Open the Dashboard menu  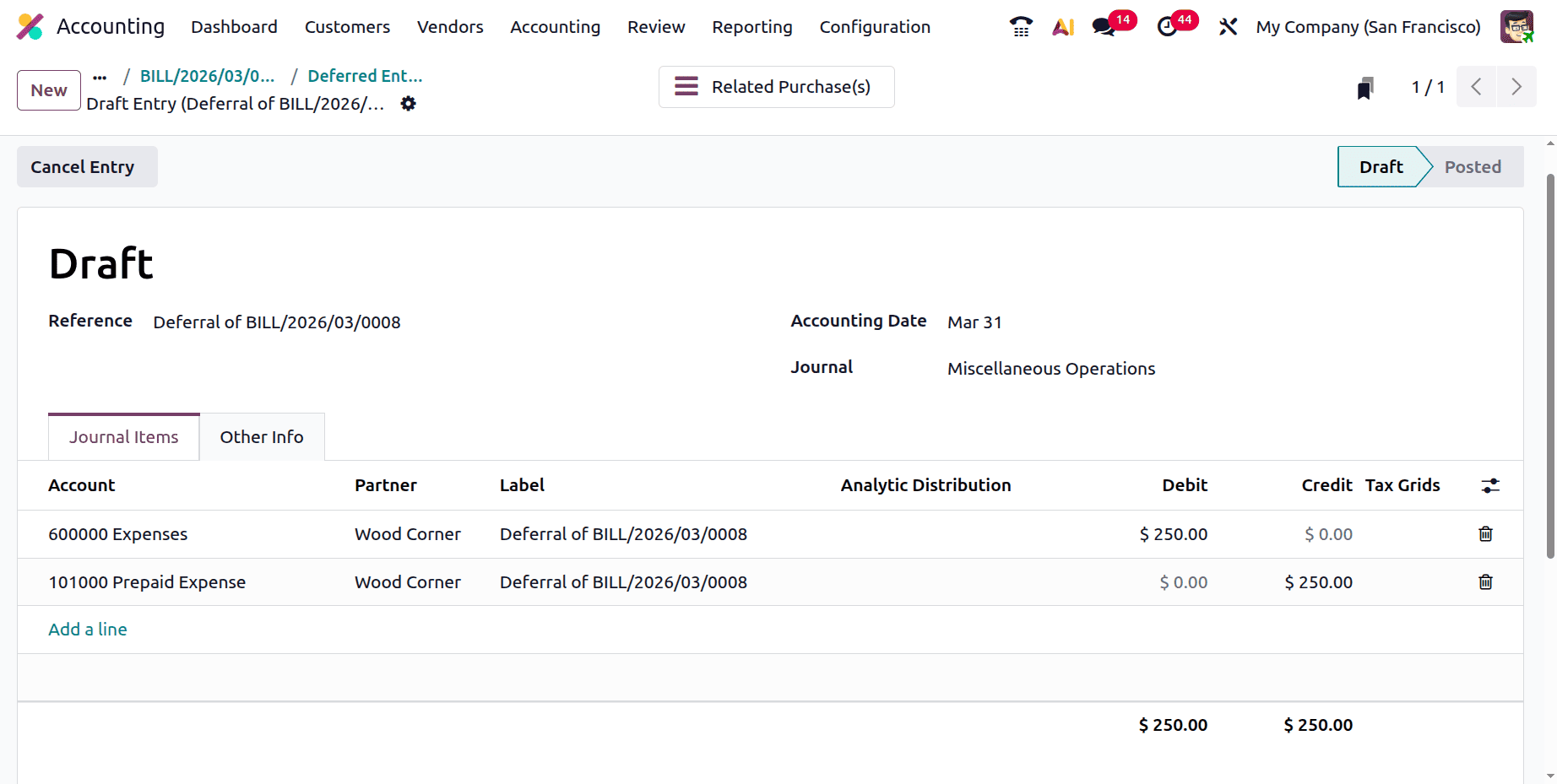[x=234, y=27]
